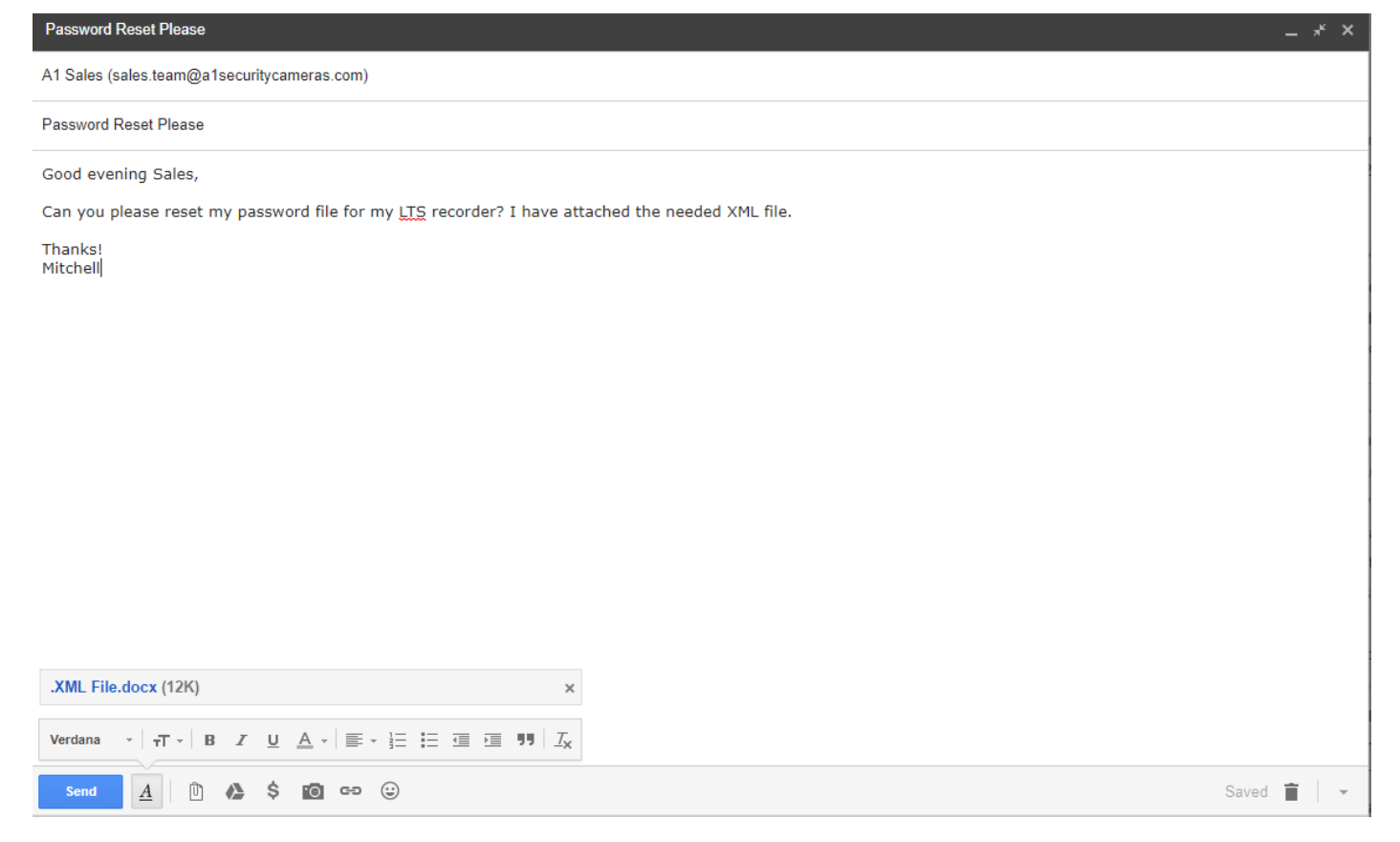Click the Saved draft status
This screenshot has height=842, width=1400.
coord(1246,791)
